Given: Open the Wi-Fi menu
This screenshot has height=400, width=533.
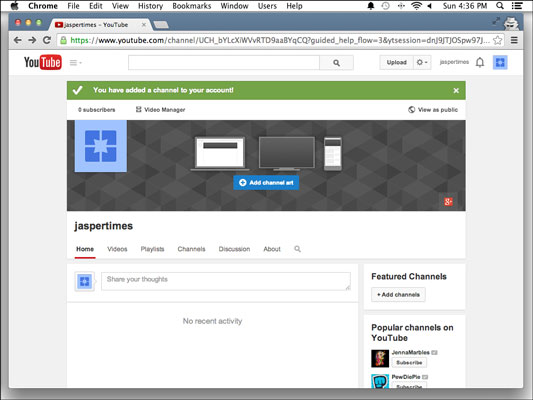Looking at the screenshot, I should (416, 6).
